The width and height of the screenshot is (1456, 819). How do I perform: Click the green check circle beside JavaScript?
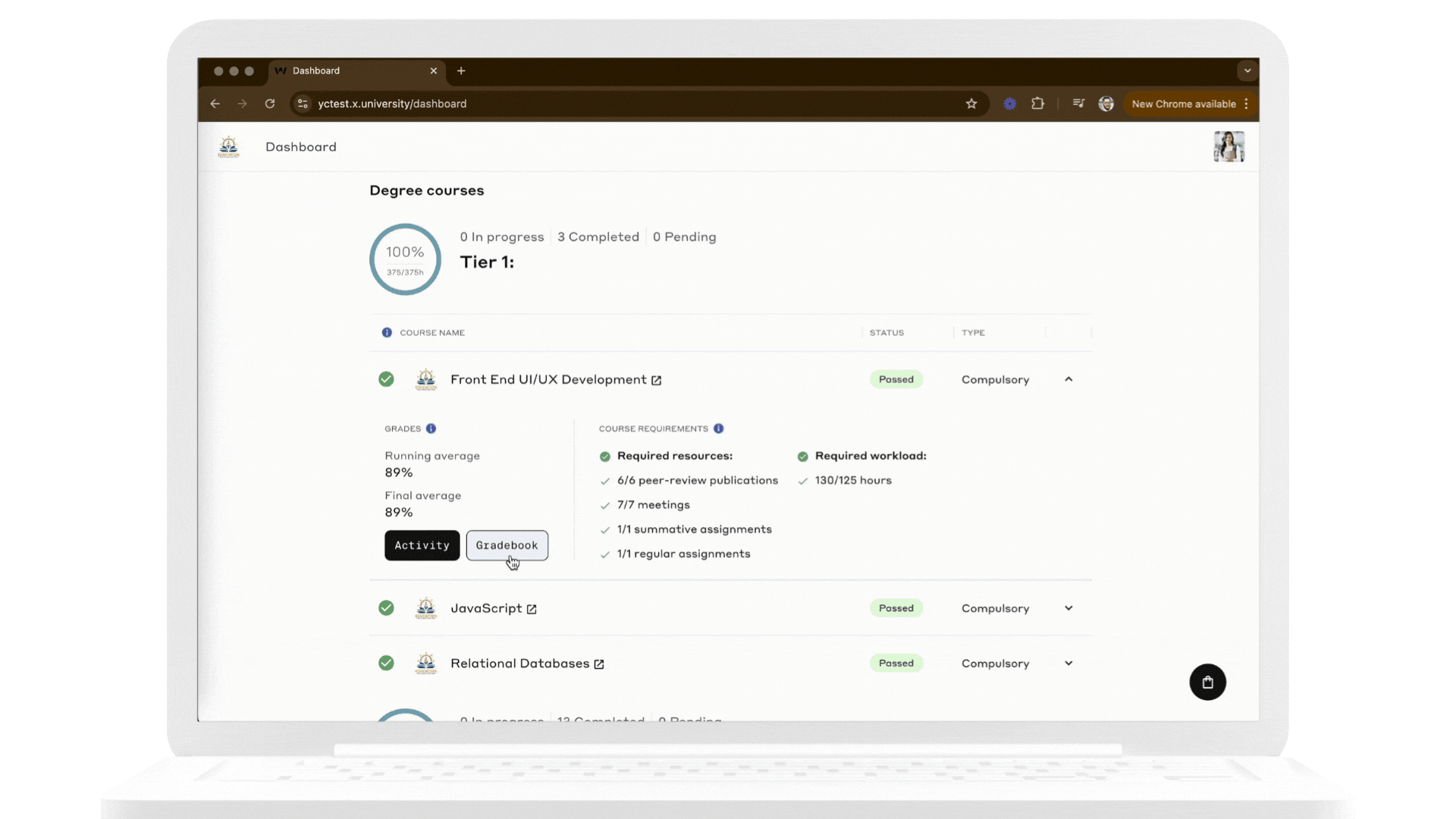386,608
